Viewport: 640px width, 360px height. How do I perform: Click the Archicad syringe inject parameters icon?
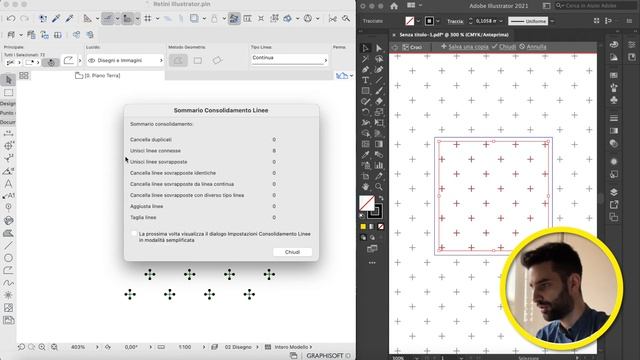(69, 18)
